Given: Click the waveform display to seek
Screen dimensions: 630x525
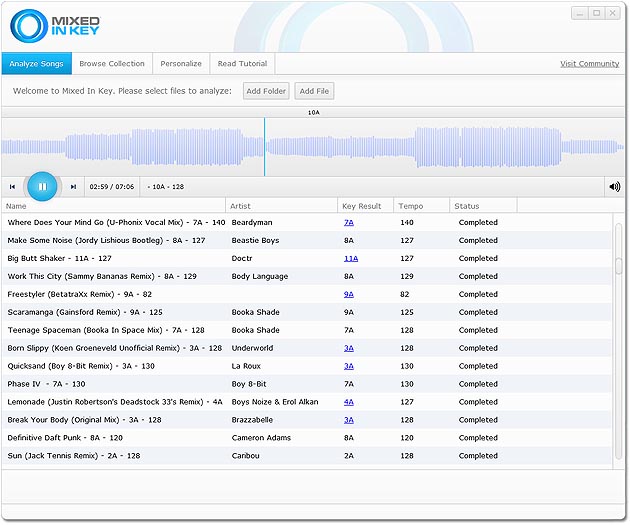Looking at the screenshot, I should click(x=313, y=147).
